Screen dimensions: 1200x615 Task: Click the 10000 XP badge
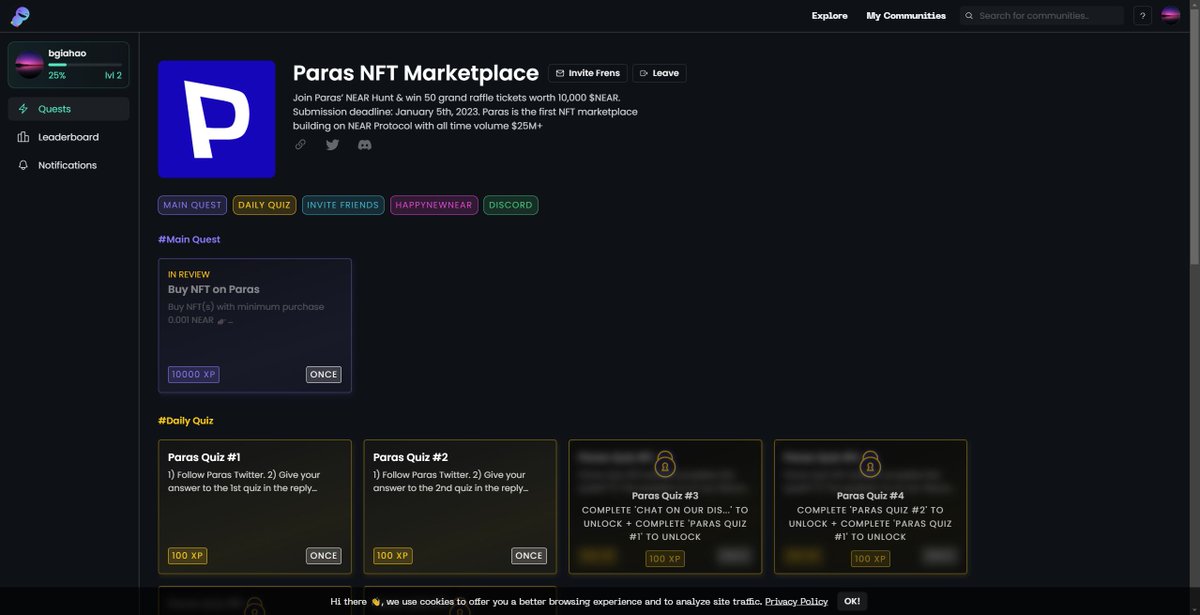point(193,374)
